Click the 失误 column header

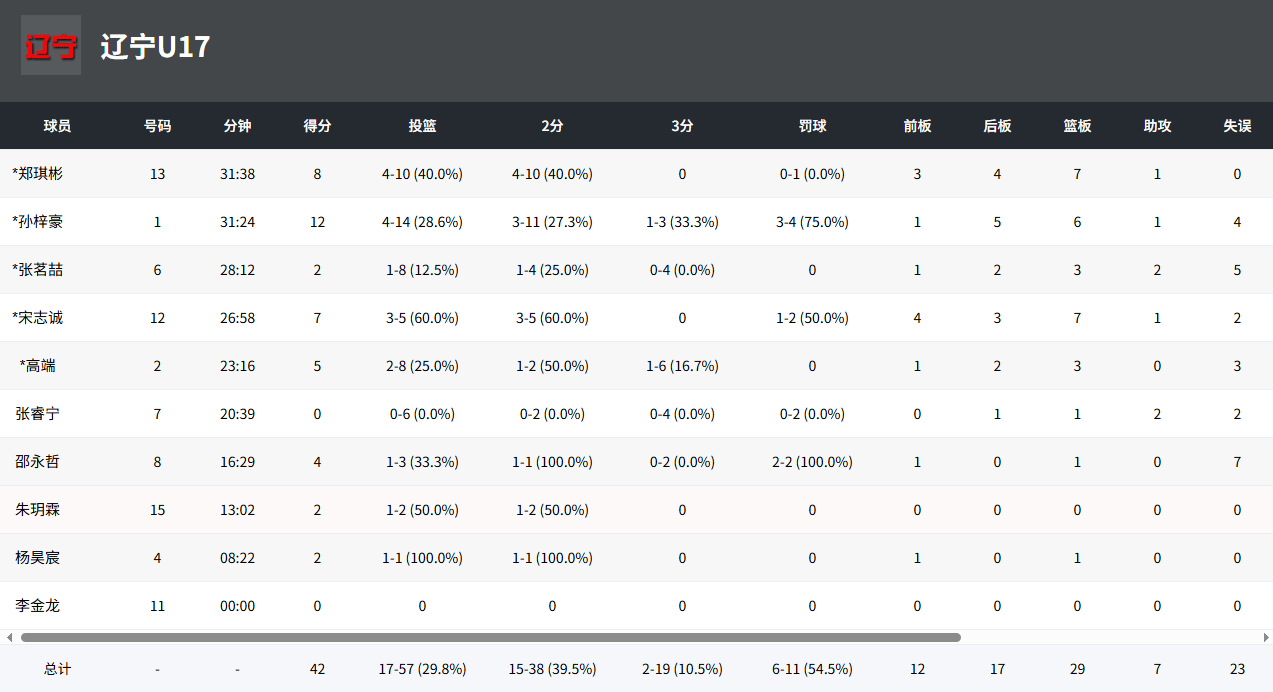[x=1237, y=126]
